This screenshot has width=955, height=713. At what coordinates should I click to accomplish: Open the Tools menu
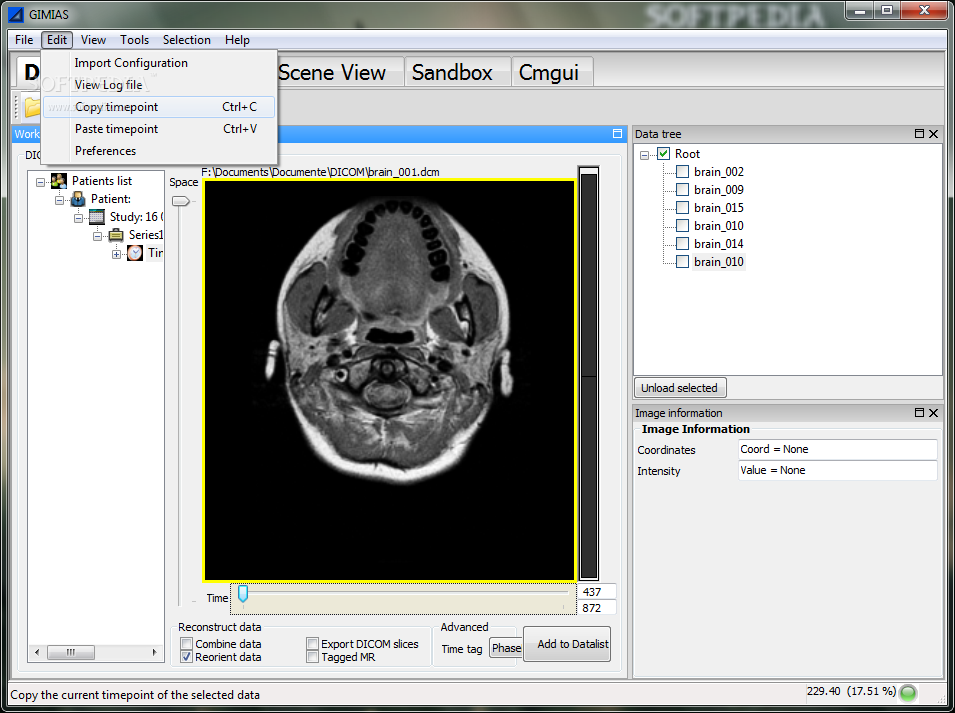tap(134, 40)
